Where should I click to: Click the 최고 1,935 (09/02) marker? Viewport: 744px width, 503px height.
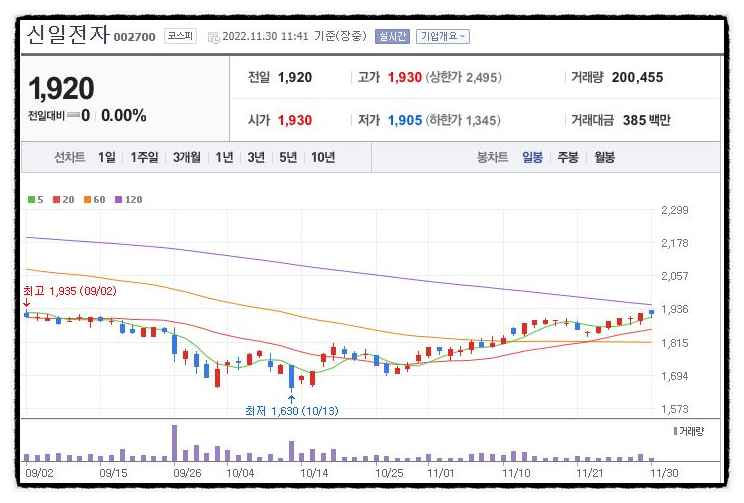pos(70,291)
